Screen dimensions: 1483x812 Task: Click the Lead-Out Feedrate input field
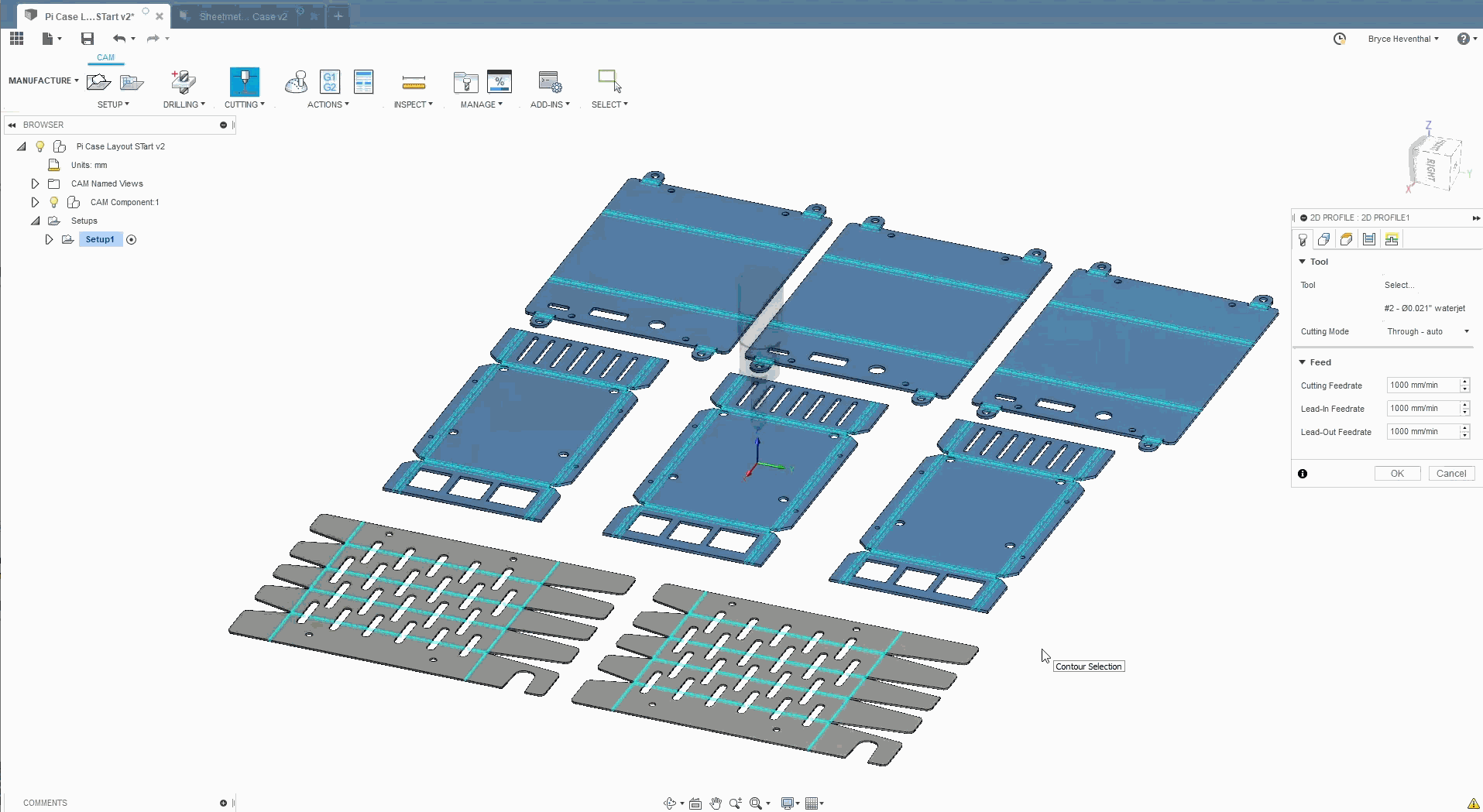click(x=1423, y=432)
